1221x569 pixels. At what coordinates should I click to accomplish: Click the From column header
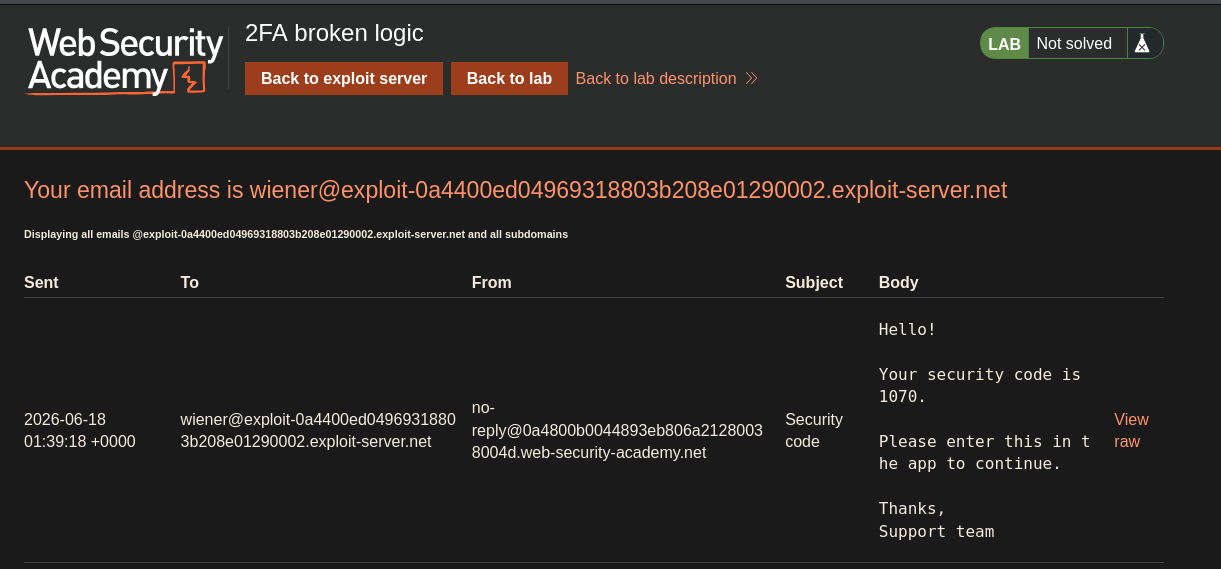492,283
